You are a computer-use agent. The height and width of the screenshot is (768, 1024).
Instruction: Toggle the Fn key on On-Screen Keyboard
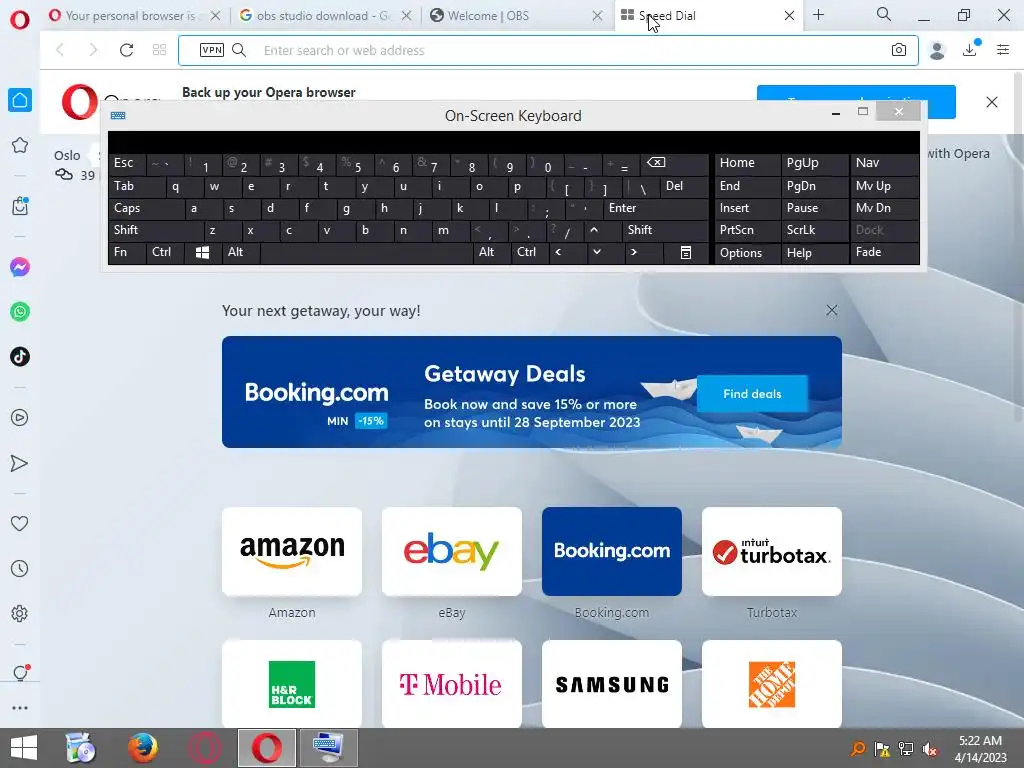pos(127,252)
